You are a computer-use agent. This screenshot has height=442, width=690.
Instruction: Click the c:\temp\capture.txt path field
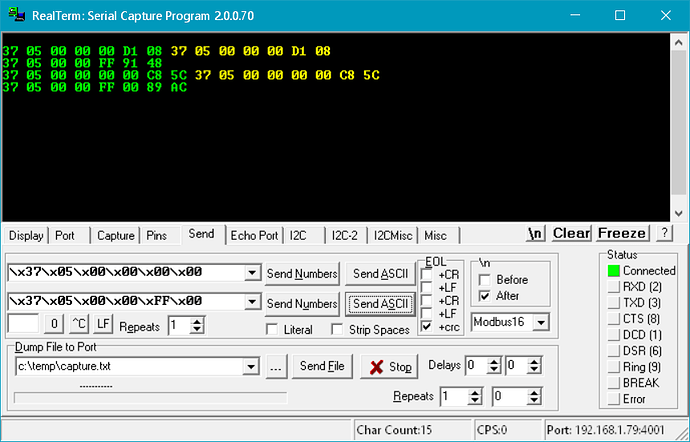pos(129,366)
